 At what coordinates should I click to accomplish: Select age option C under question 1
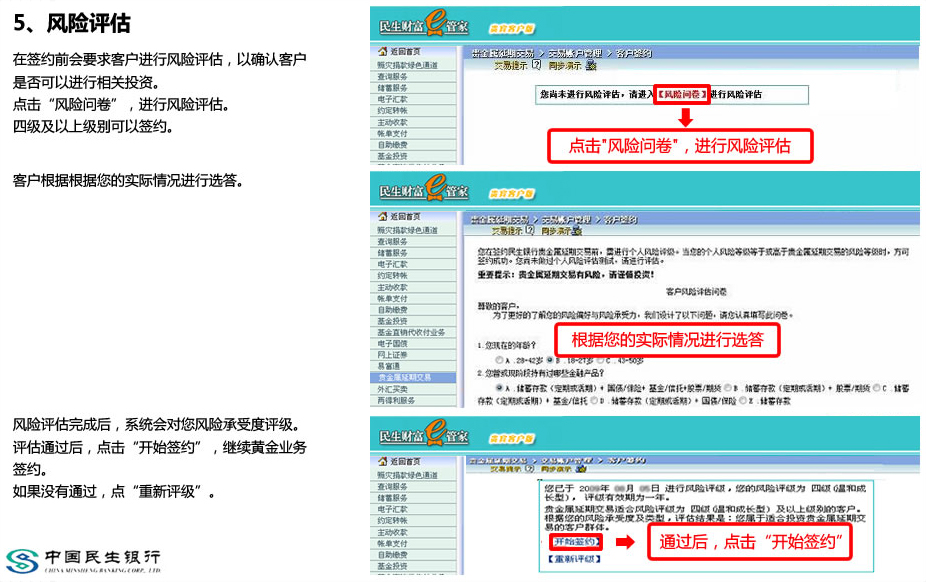point(601,360)
